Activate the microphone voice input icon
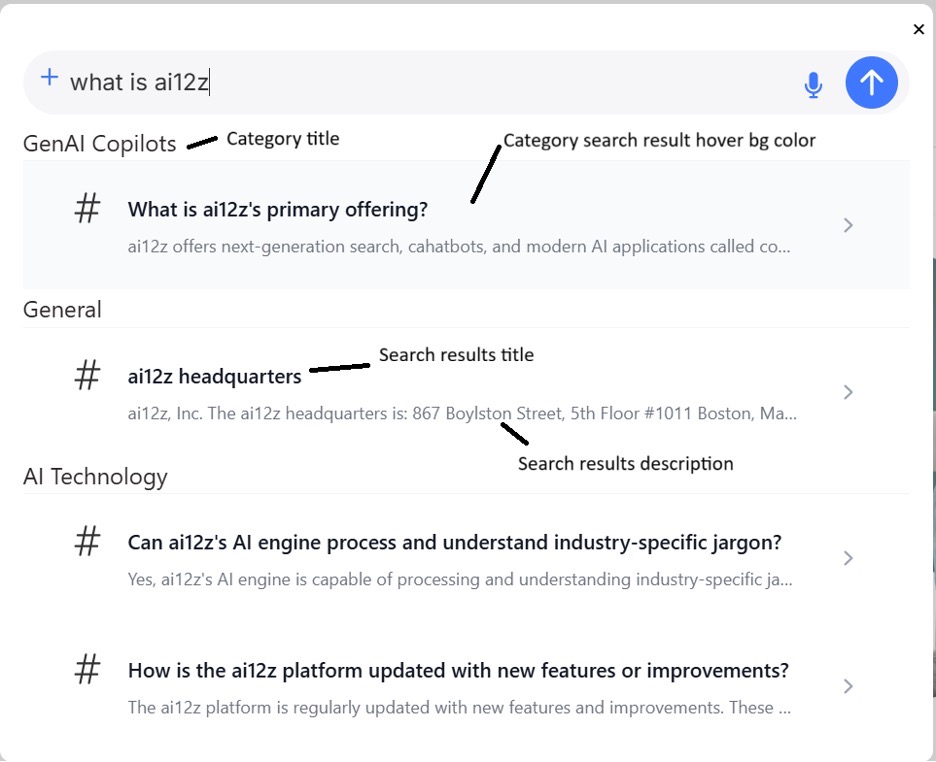Screen dimensions: 936x762 tap(813, 85)
